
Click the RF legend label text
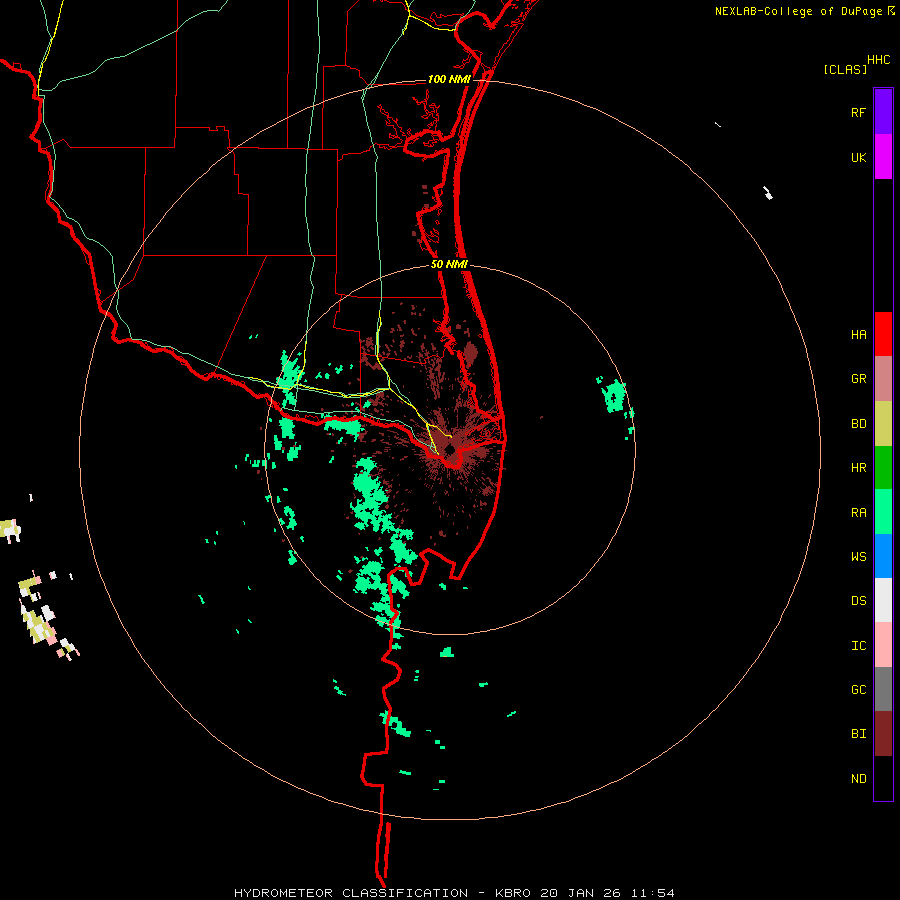pos(858,113)
